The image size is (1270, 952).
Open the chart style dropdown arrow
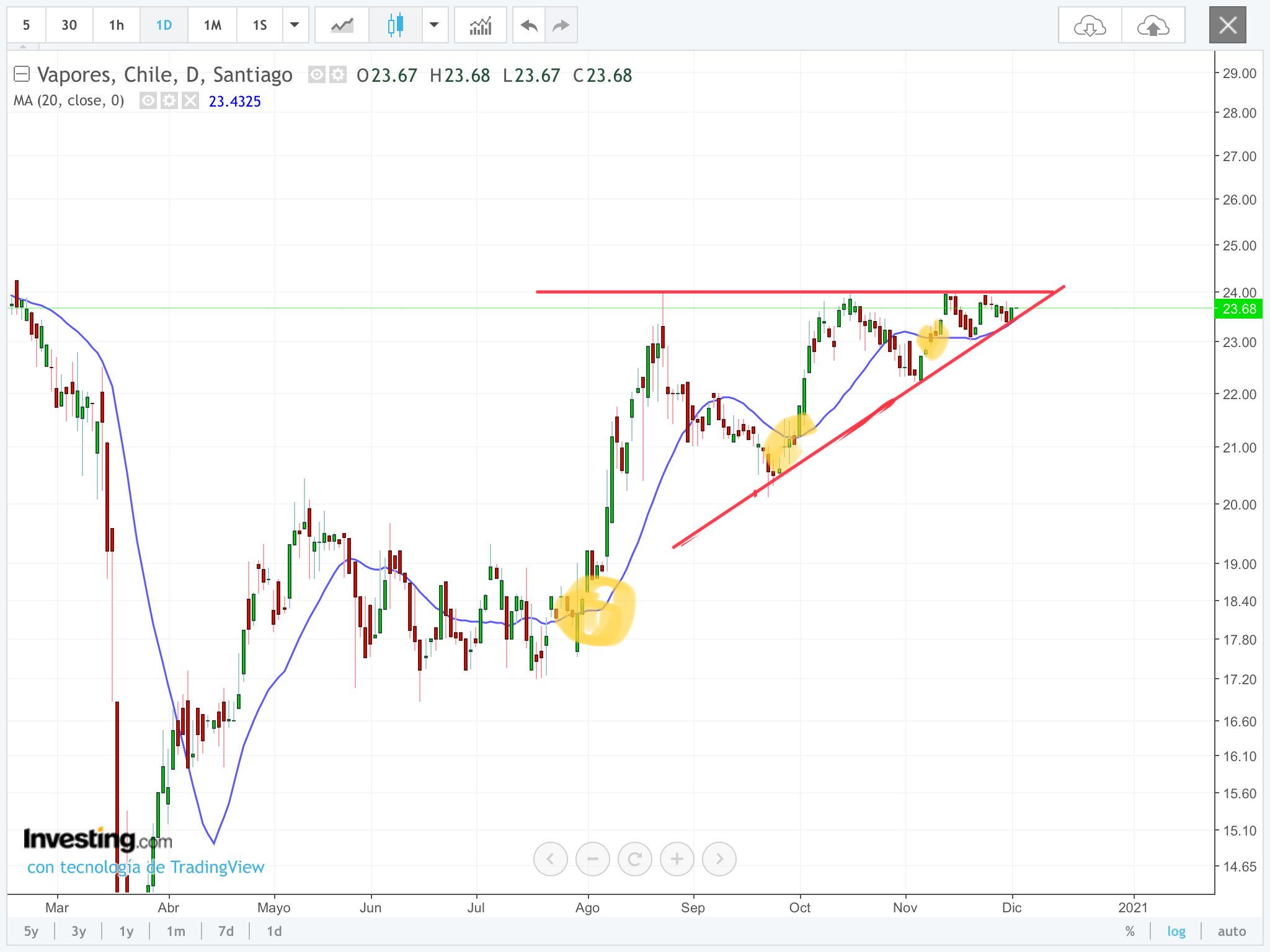(x=434, y=25)
